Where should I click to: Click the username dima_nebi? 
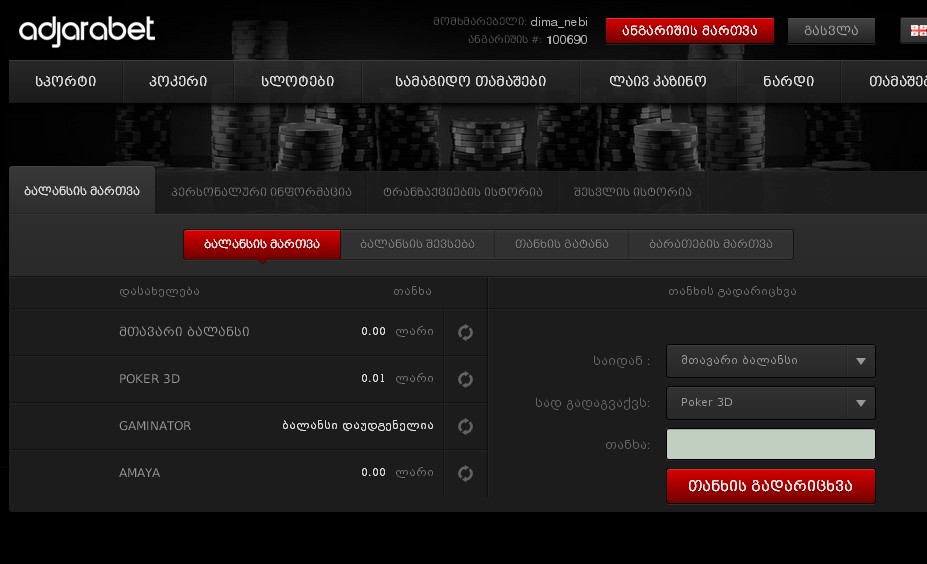(559, 22)
